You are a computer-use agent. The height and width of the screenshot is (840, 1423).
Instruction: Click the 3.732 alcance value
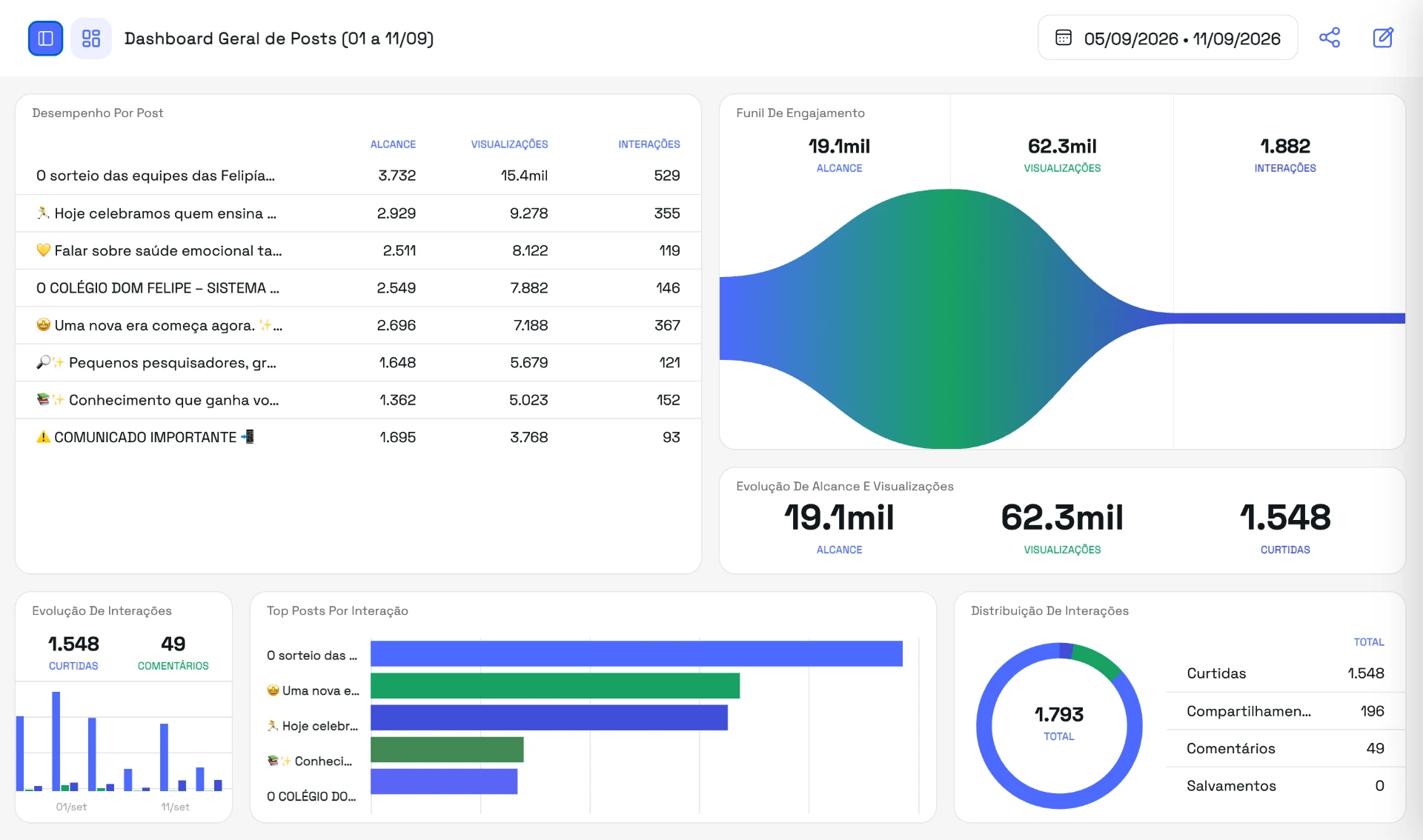397,176
